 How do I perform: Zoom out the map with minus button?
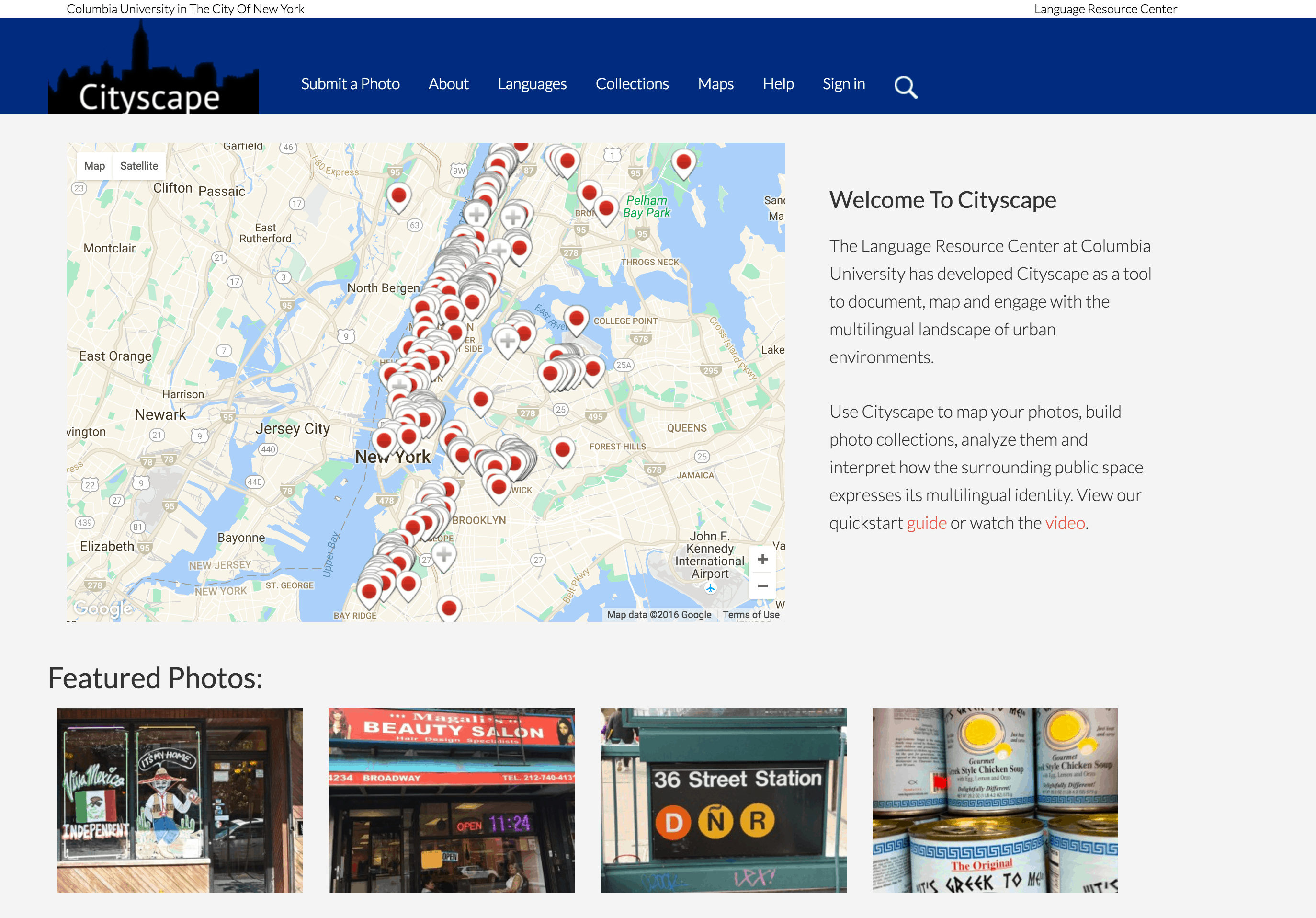tap(762, 586)
